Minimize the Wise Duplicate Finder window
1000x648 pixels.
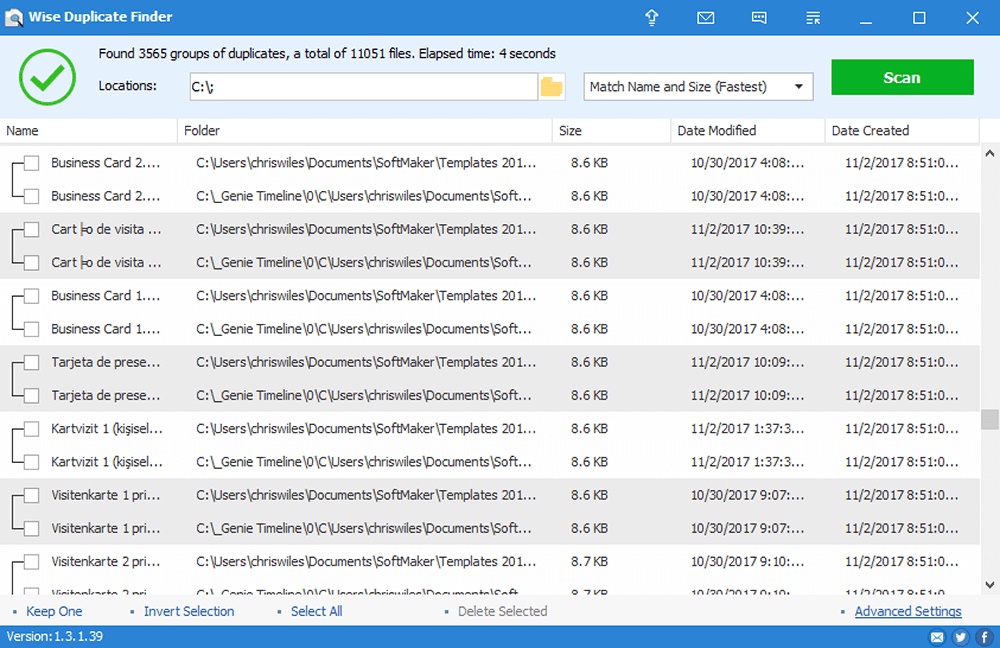865,18
